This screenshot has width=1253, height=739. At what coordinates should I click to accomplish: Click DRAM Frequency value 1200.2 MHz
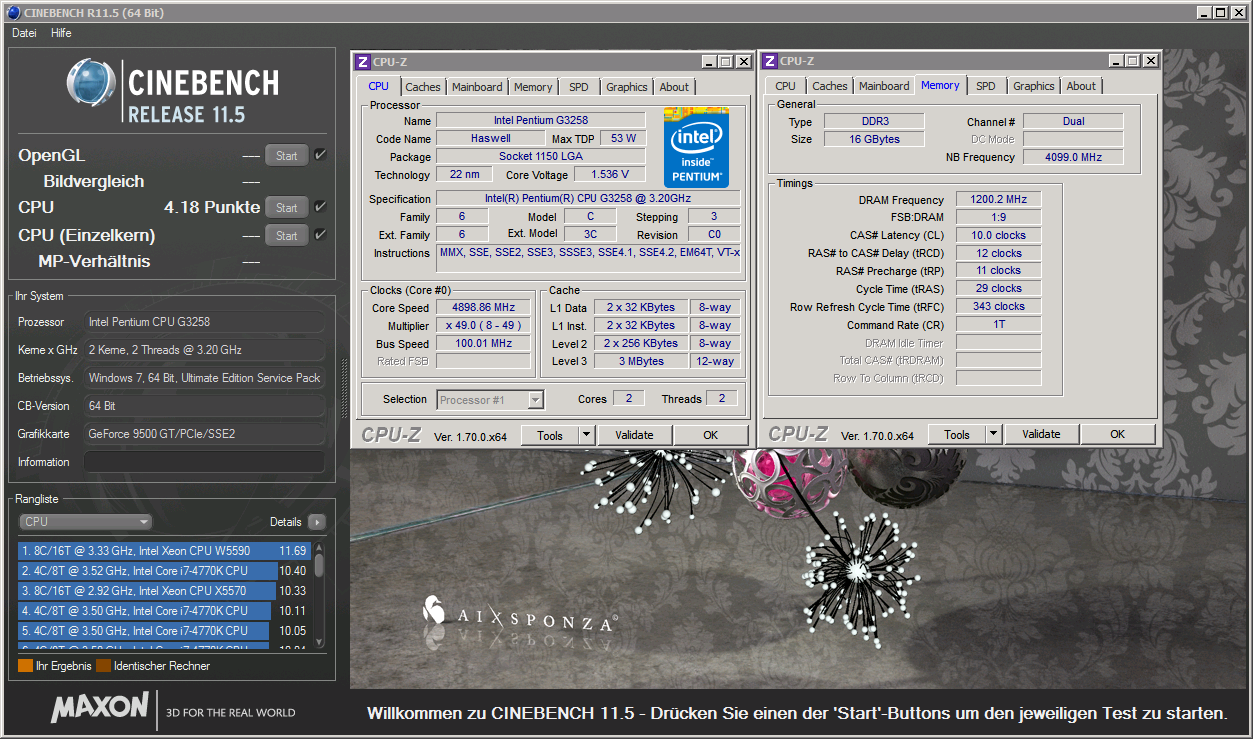[999, 200]
